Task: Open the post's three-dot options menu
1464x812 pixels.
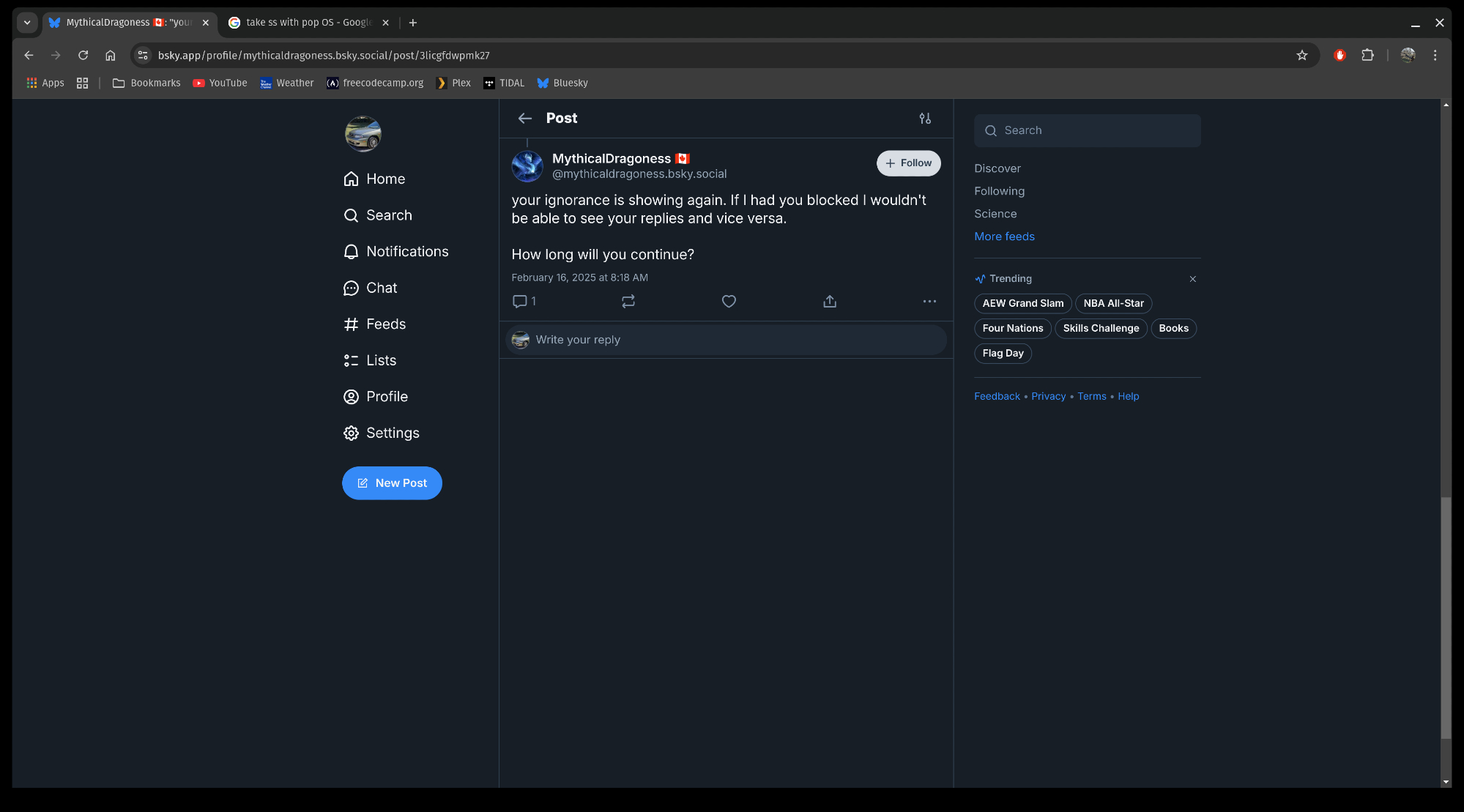Action: coord(929,301)
